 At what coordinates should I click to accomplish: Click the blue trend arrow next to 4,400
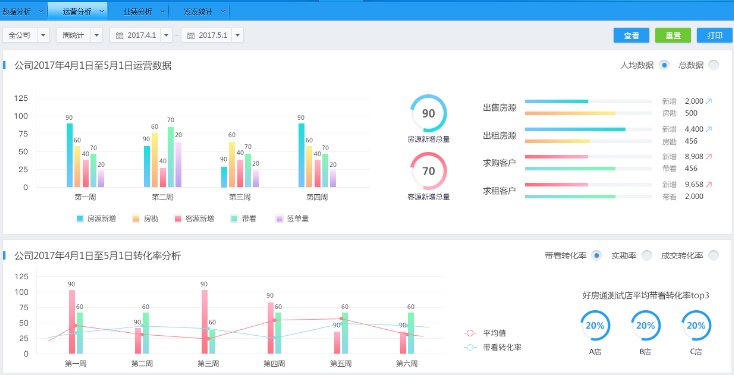(x=709, y=129)
